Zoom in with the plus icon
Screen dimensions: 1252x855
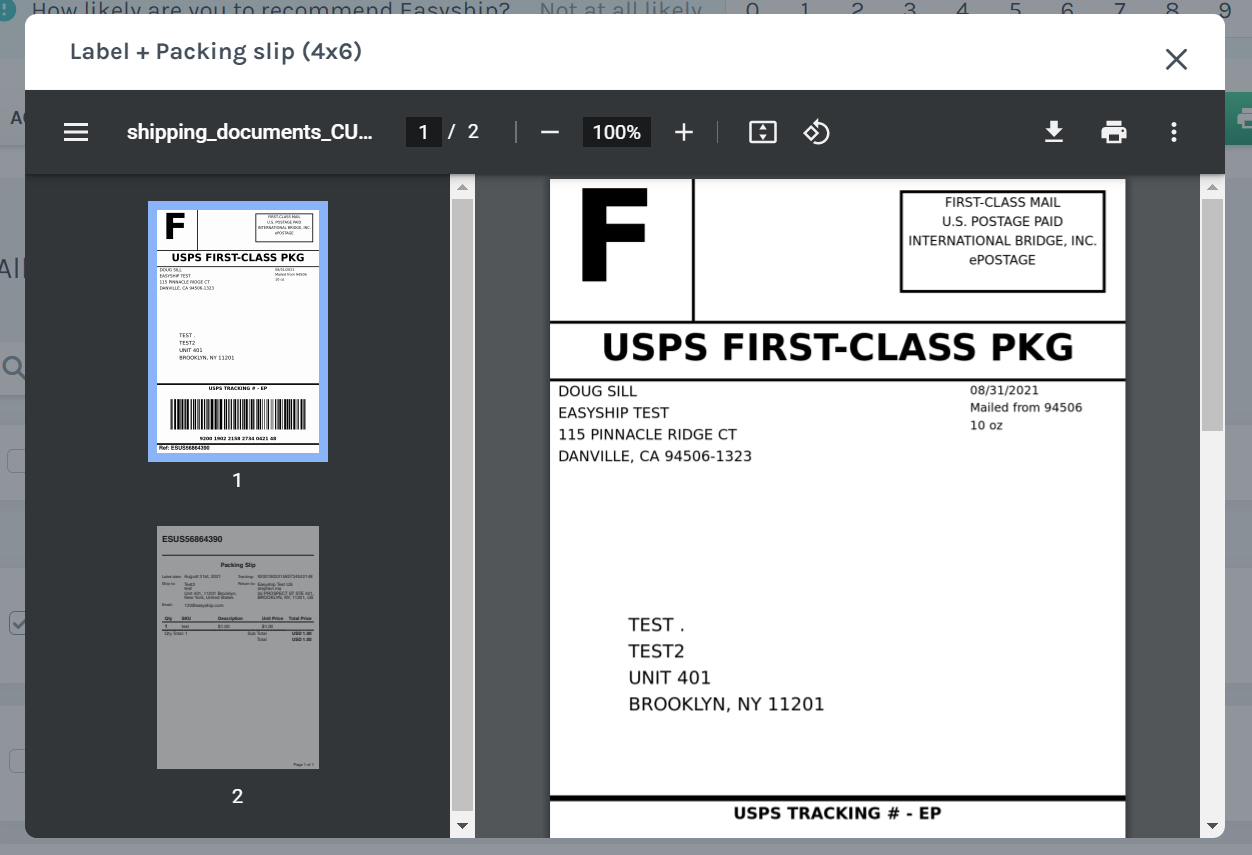pos(683,132)
